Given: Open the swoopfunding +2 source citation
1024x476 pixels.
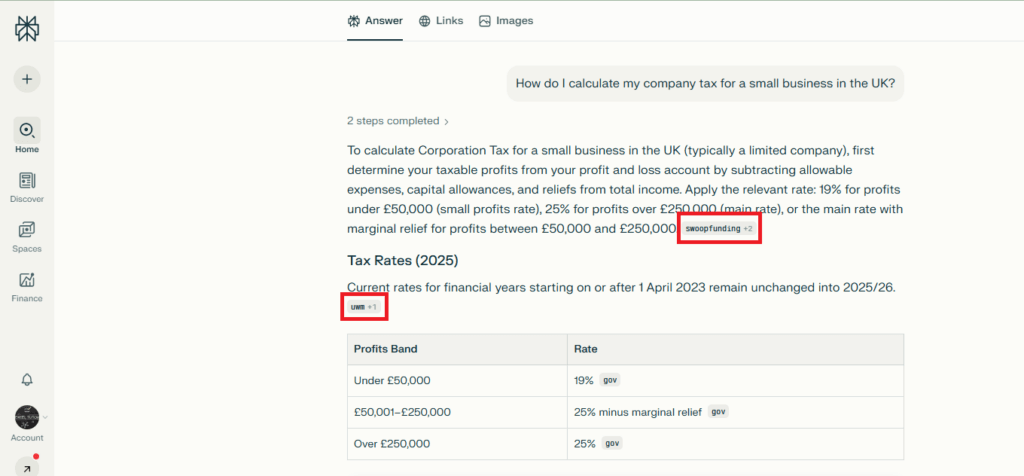Looking at the screenshot, I should pos(719,229).
